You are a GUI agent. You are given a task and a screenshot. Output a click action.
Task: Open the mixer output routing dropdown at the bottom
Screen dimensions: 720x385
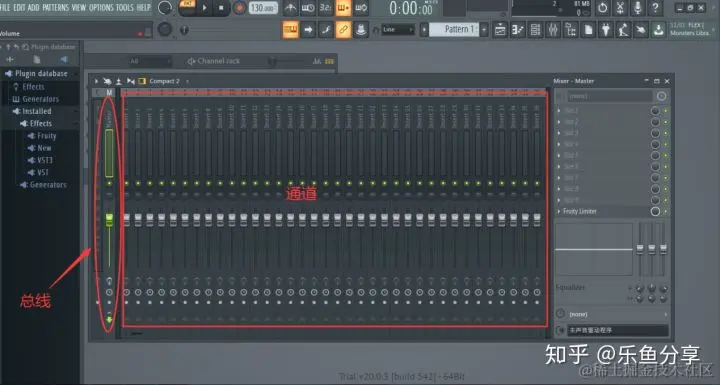[617, 330]
